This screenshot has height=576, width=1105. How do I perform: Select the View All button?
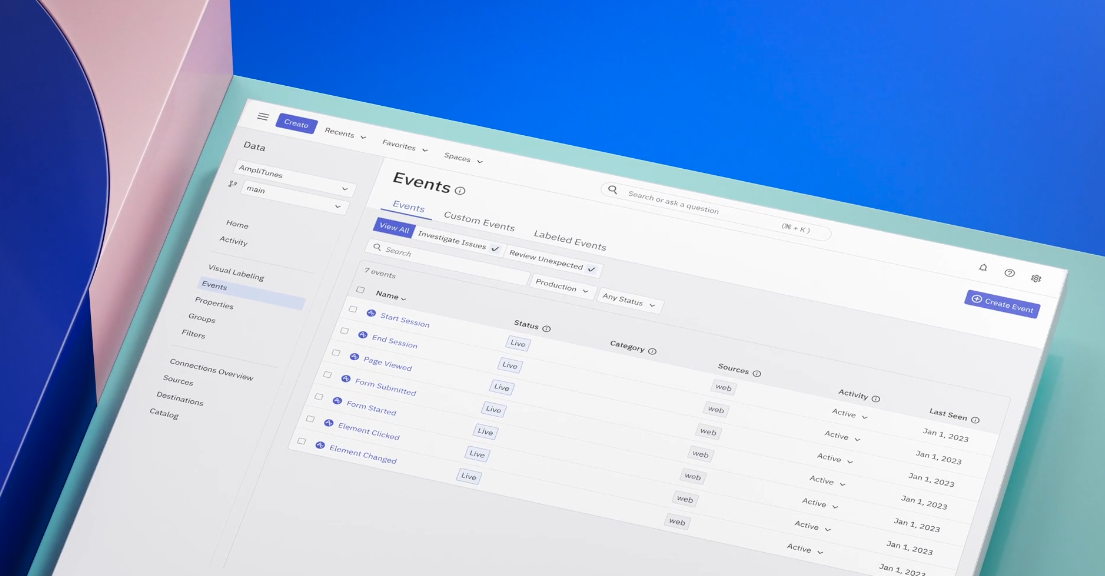(x=394, y=227)
